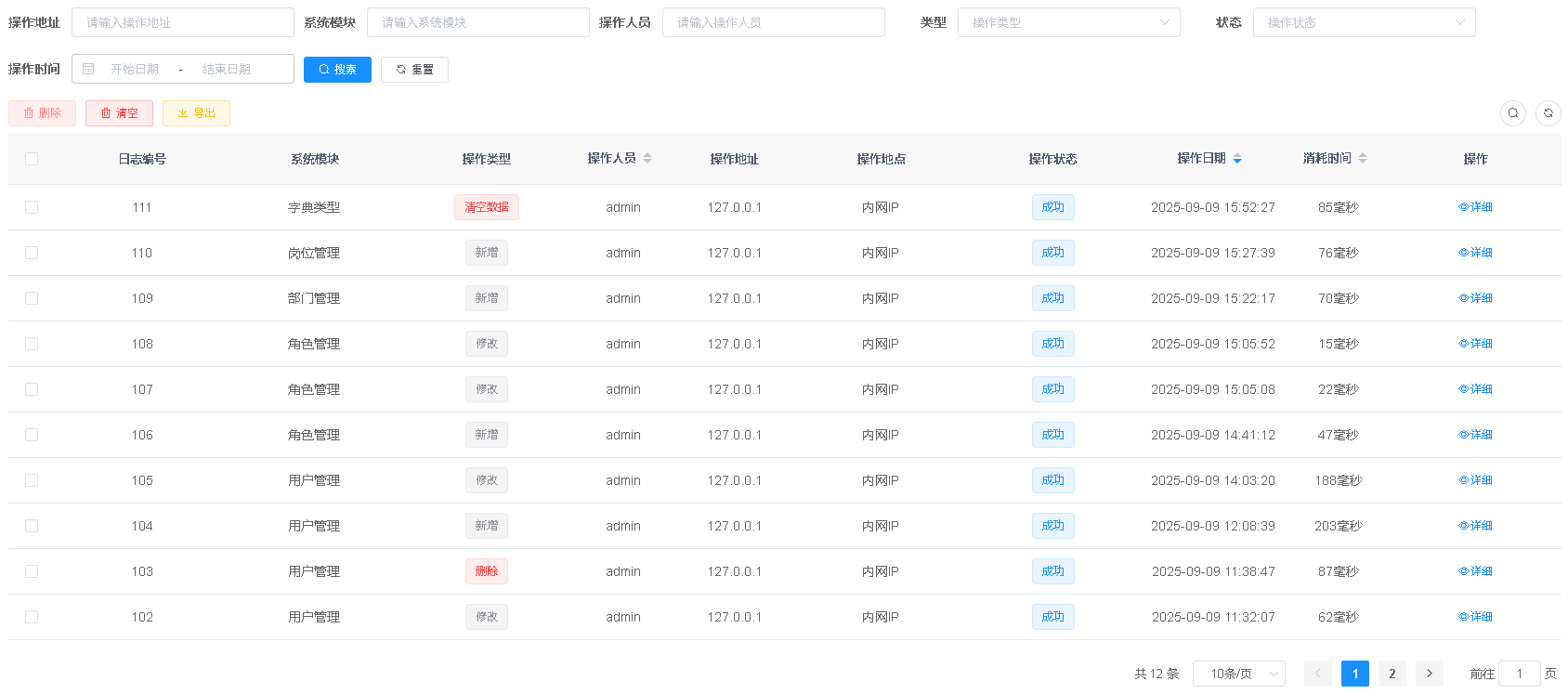1568x694 pixels.
Task: Open the 10条/页 page size selector
Action: [1238, 674]
